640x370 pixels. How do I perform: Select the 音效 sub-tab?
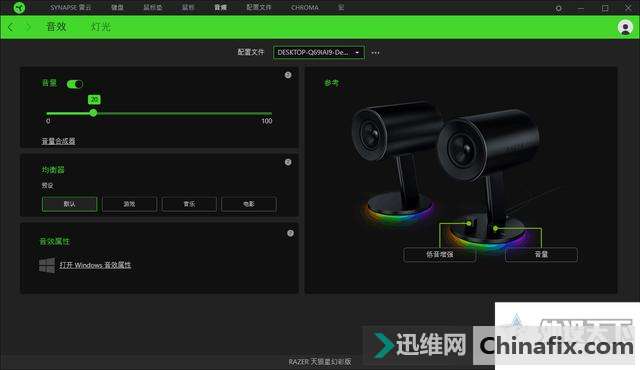(56, 27)
